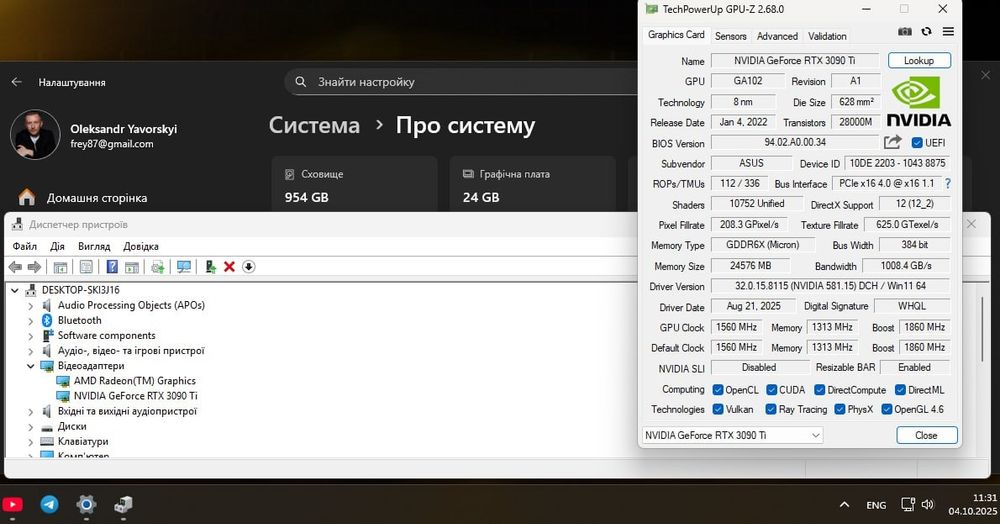Toggle the DirectML checkbox
The width and height of the screenshot is (1000, 524).
pyautogui.click(x=900, y=389)
